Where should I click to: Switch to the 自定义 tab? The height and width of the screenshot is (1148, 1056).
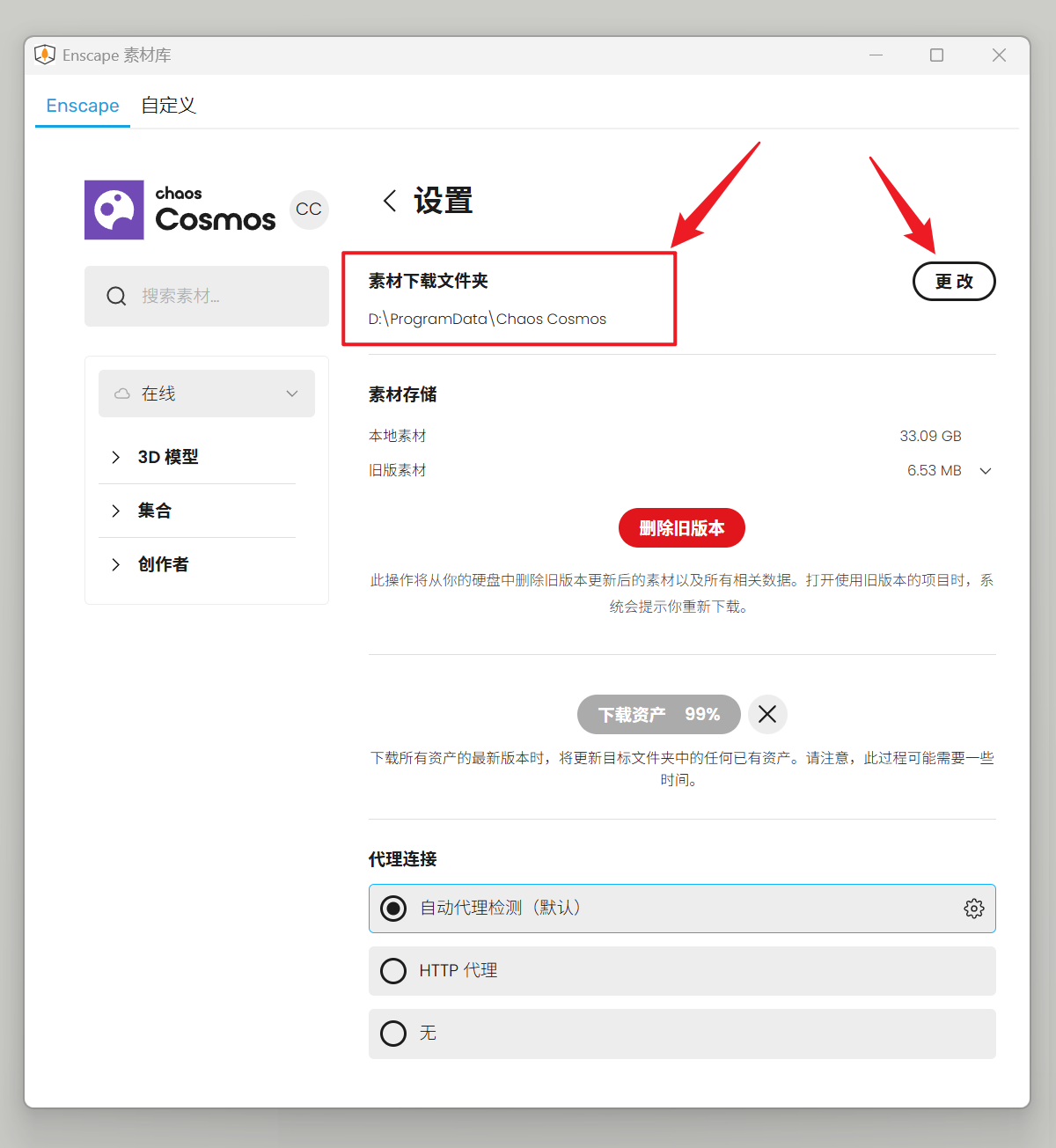tap(168, 106)
